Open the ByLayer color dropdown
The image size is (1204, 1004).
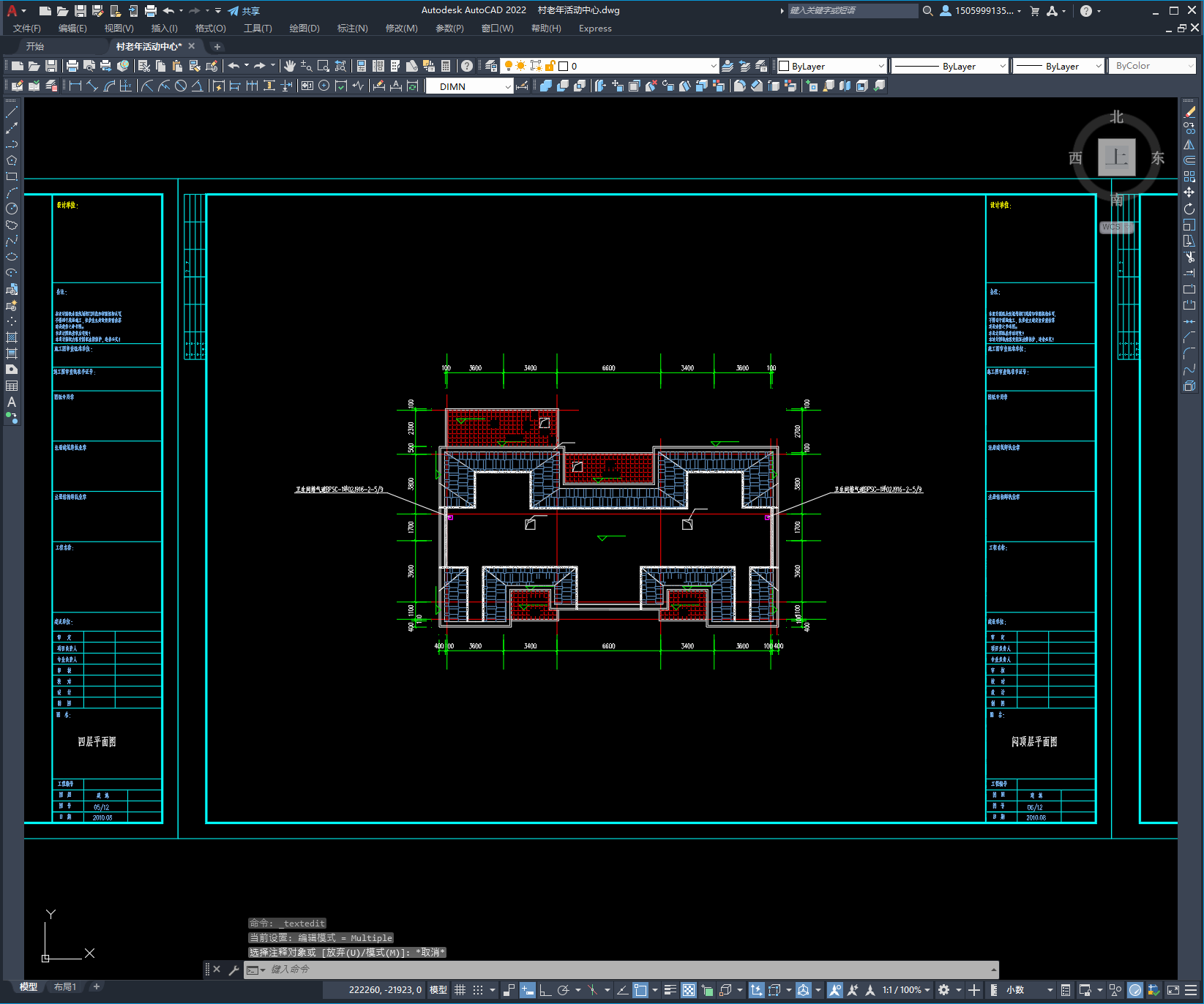click(x=880, y=66)
